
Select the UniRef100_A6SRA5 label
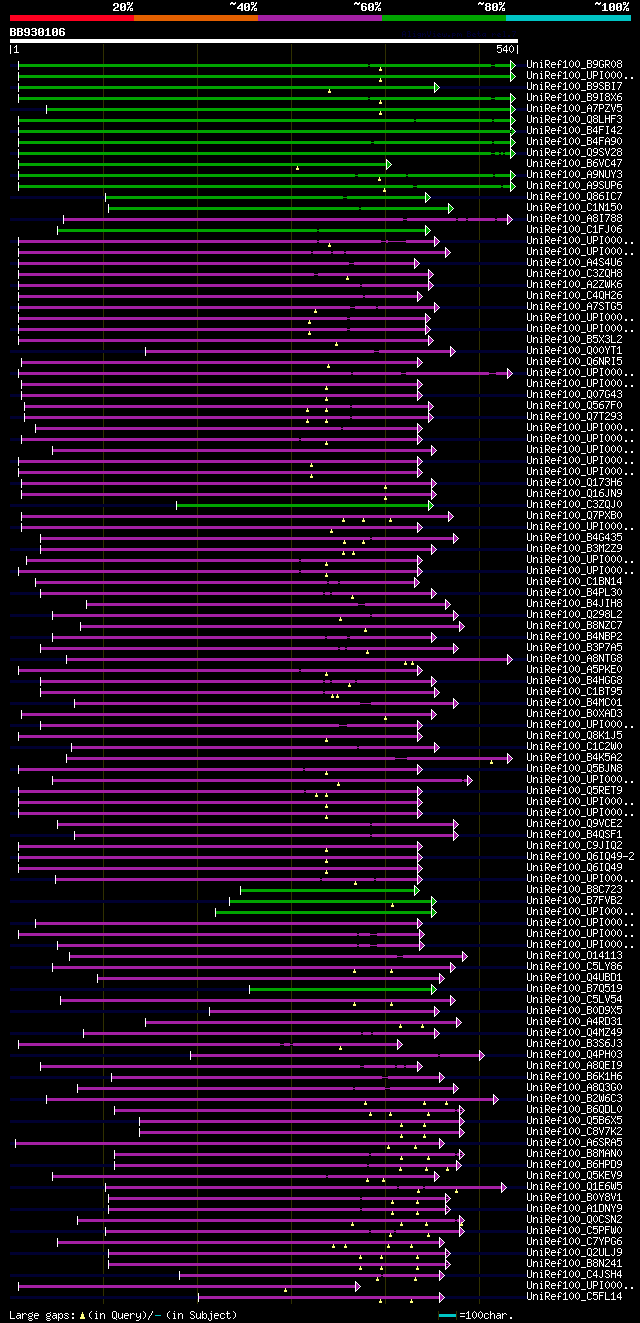(574, 1142)
